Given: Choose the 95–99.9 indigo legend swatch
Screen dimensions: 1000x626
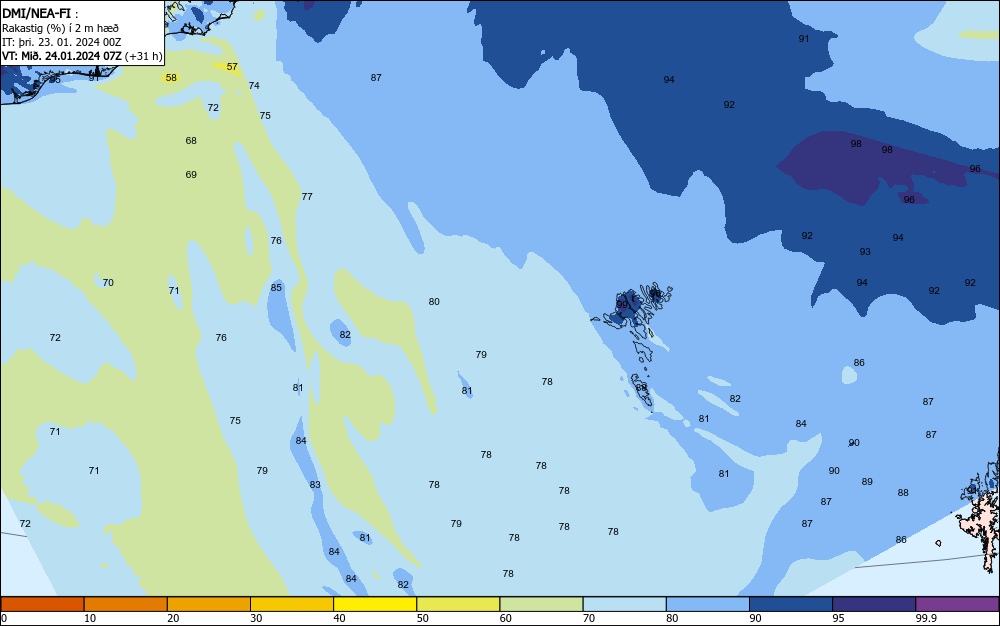Looking at the screenshot, I should coord(874,604).
